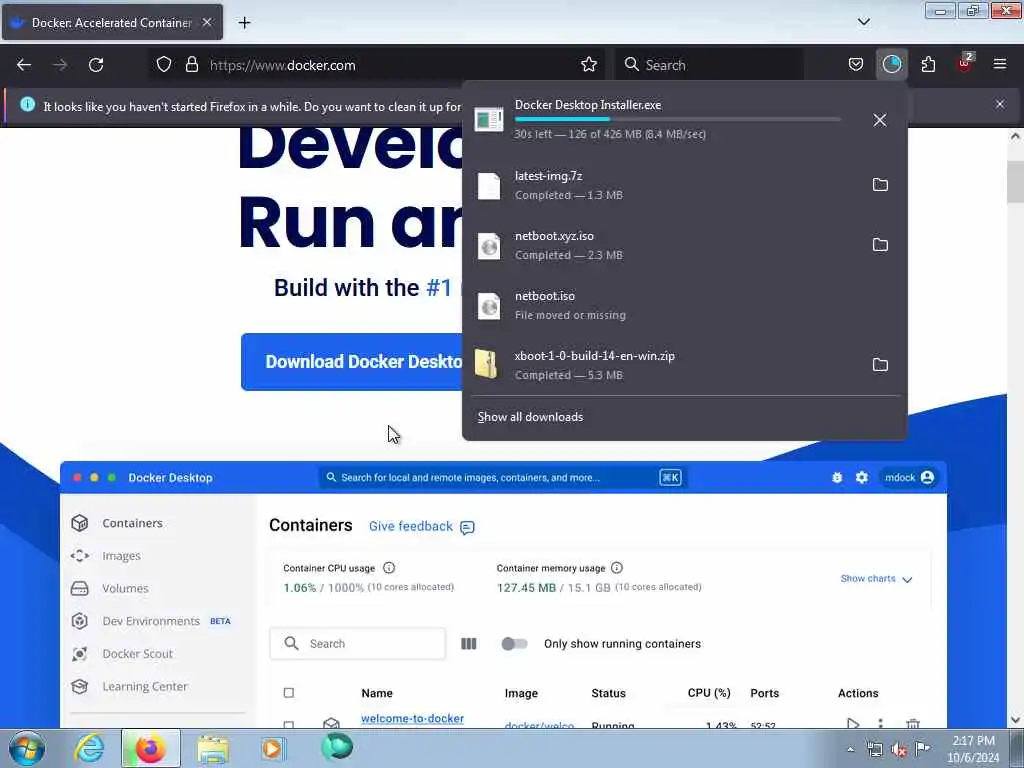Screen dimensions: 1024x768
Task: Toggle the downloads panel toolbar button
Action: (891, 65)
